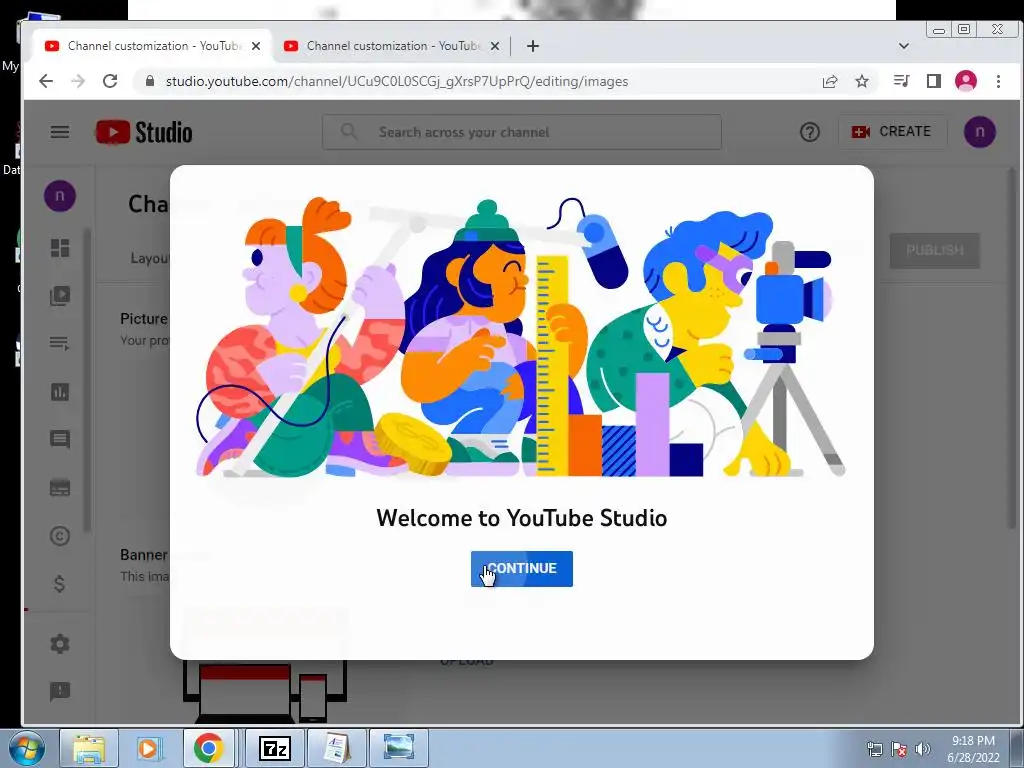Open Chrome three-dot menu
1024x768 pixels.
click(x=999, y=81)
